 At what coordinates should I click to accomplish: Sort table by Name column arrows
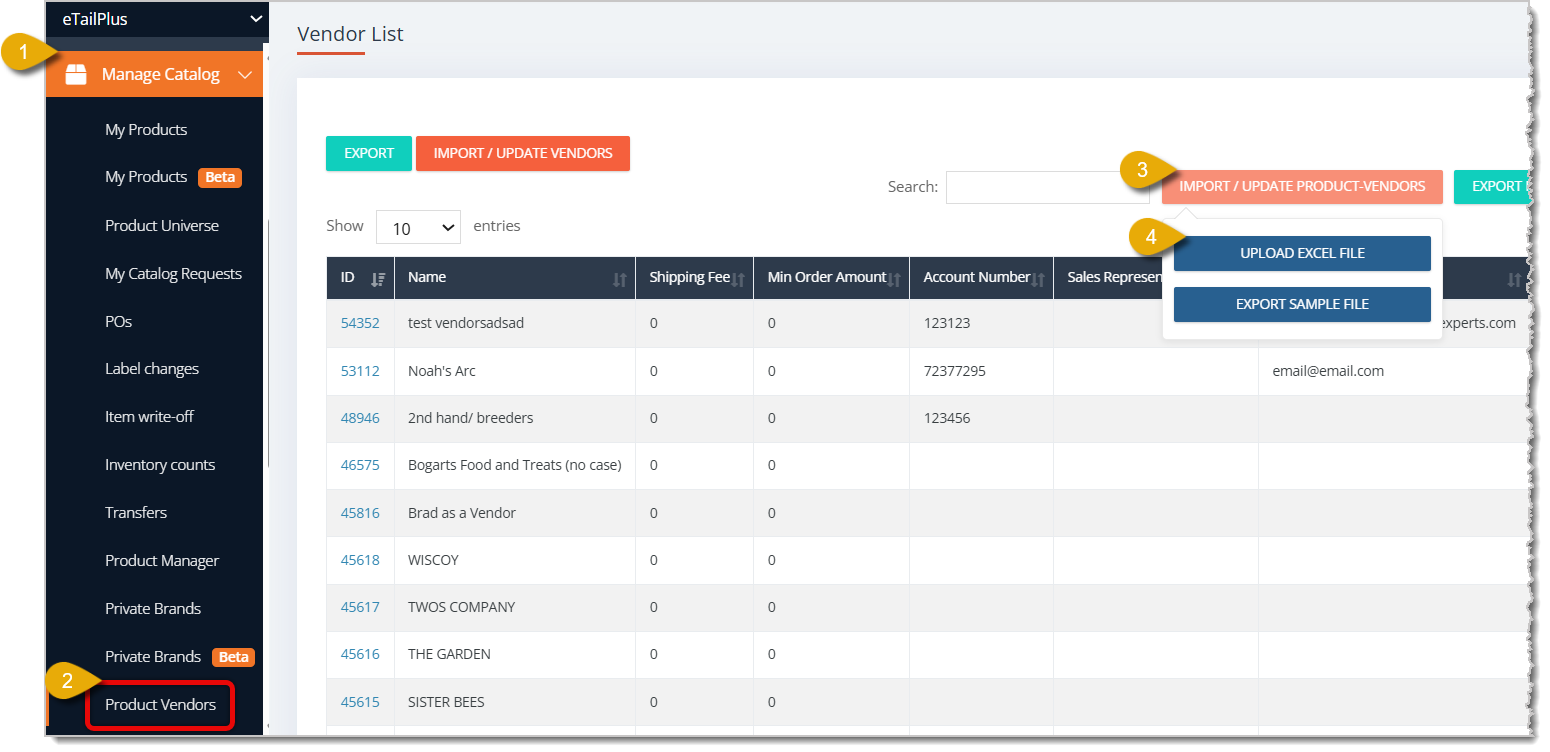619,279
